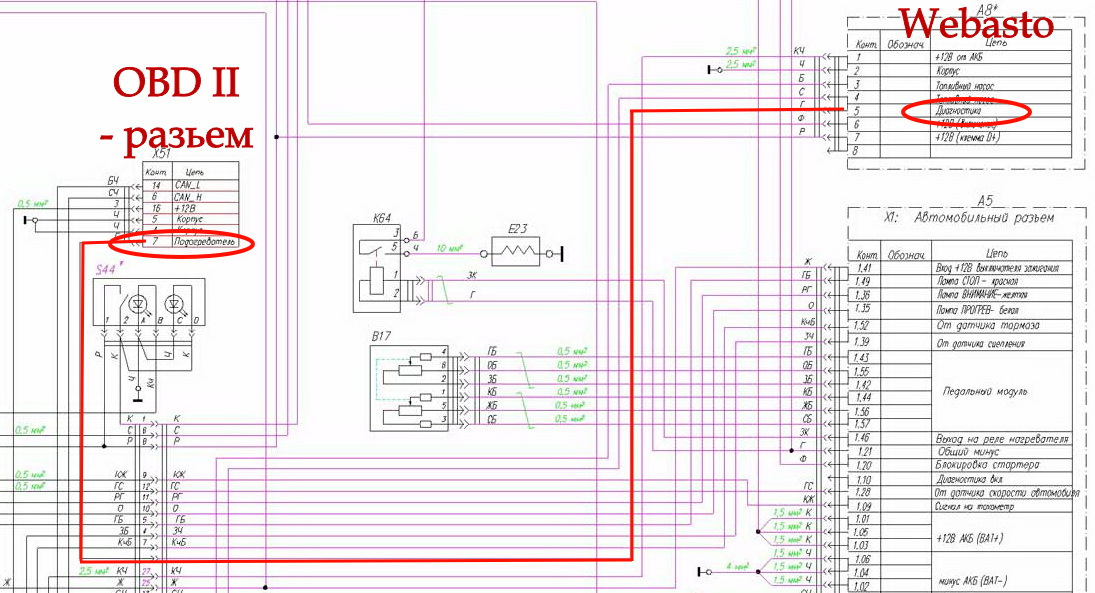Click the 10 мм² wire size label
This screenshot has height=593, width=1095.
coord(449,249)
